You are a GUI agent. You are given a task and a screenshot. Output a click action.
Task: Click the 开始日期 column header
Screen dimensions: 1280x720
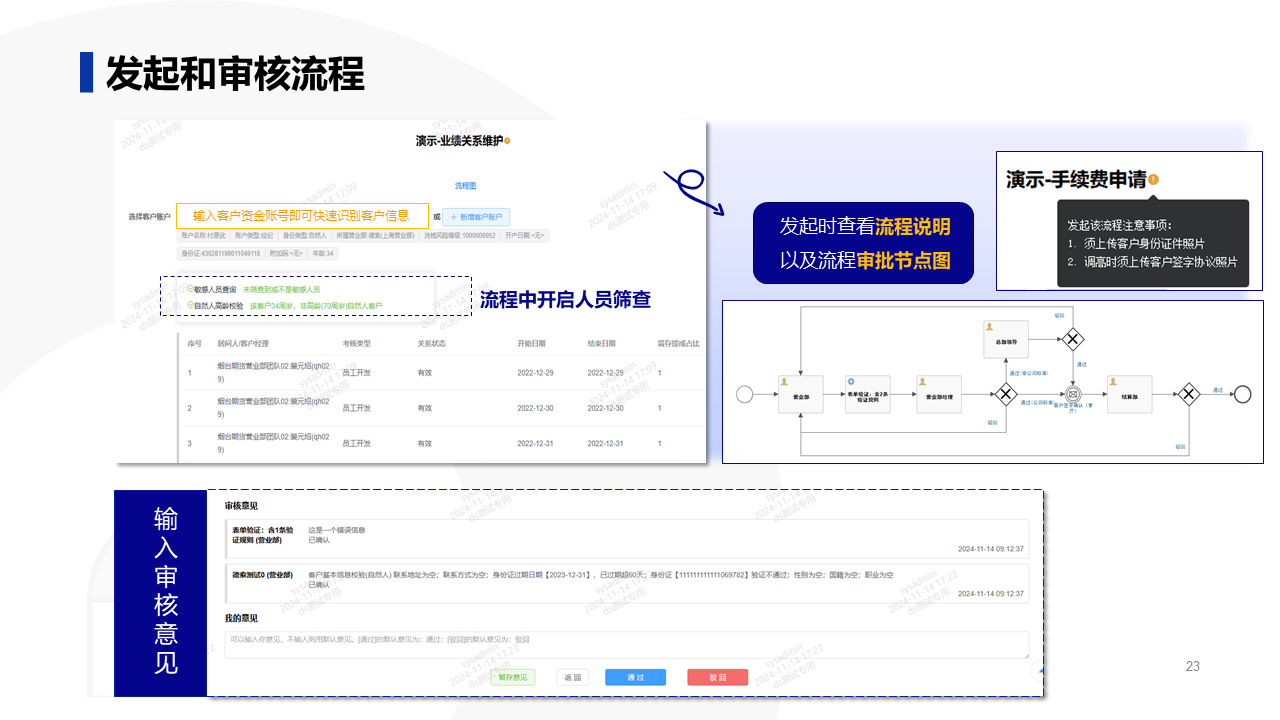(x=533, y=343)
